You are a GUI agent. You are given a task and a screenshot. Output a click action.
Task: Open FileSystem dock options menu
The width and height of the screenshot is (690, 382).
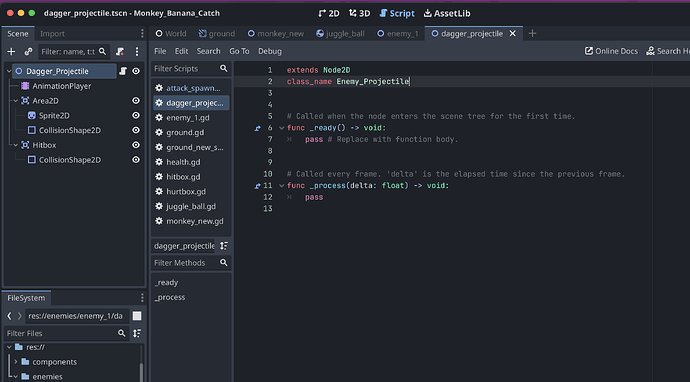(142, 298)
